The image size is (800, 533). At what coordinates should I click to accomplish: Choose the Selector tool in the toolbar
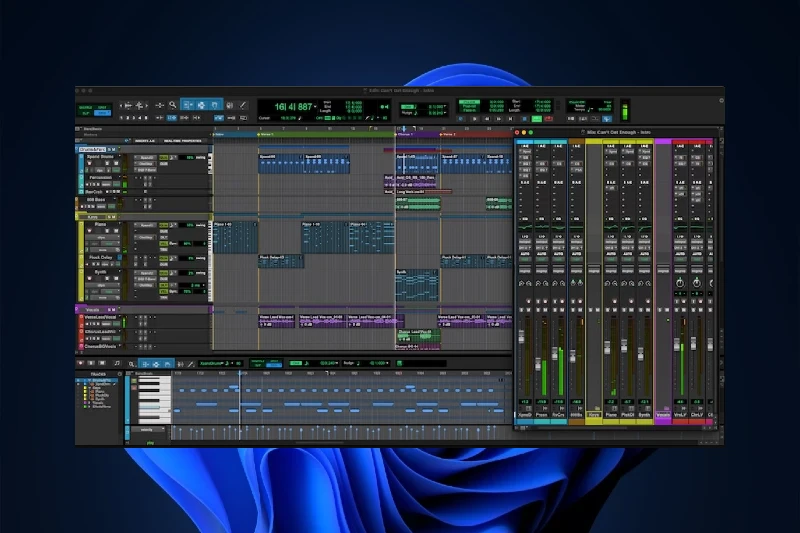201,104
